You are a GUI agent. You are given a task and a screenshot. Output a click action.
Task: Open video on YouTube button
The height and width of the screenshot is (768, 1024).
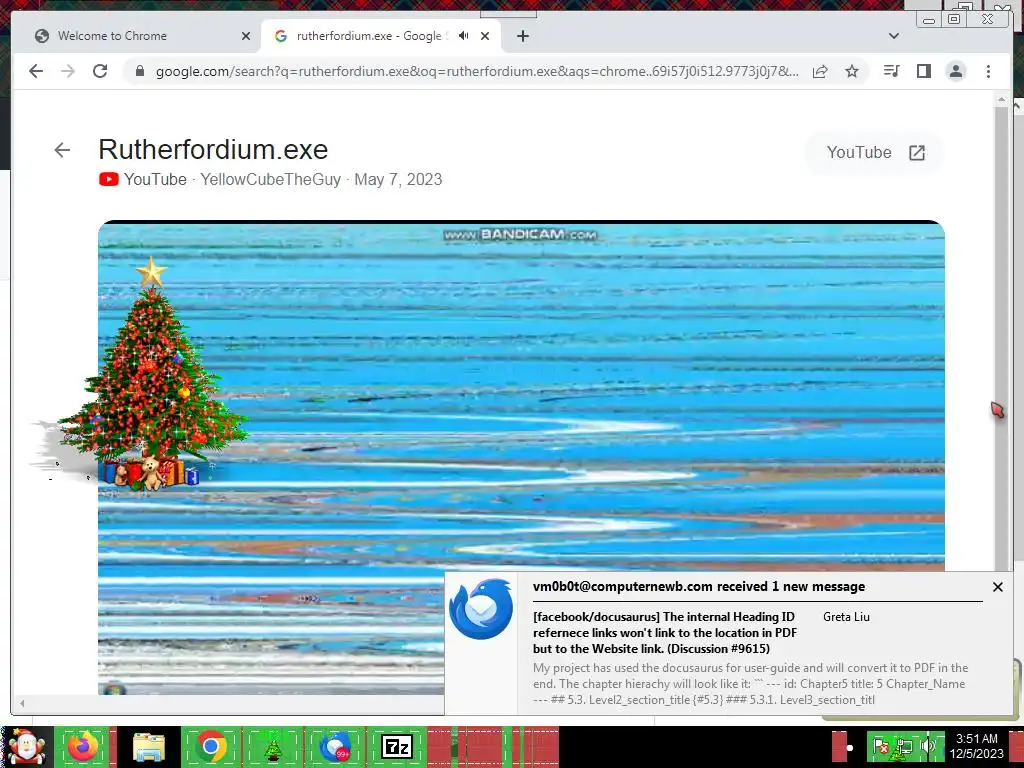(x=875, y=153)
